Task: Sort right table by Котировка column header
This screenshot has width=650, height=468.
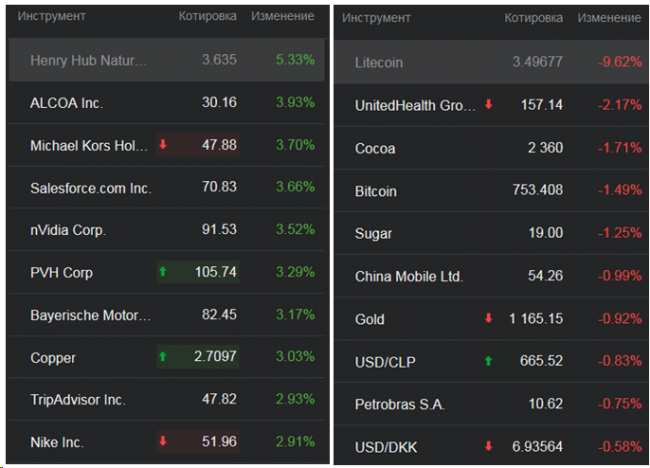Action: 533,18
